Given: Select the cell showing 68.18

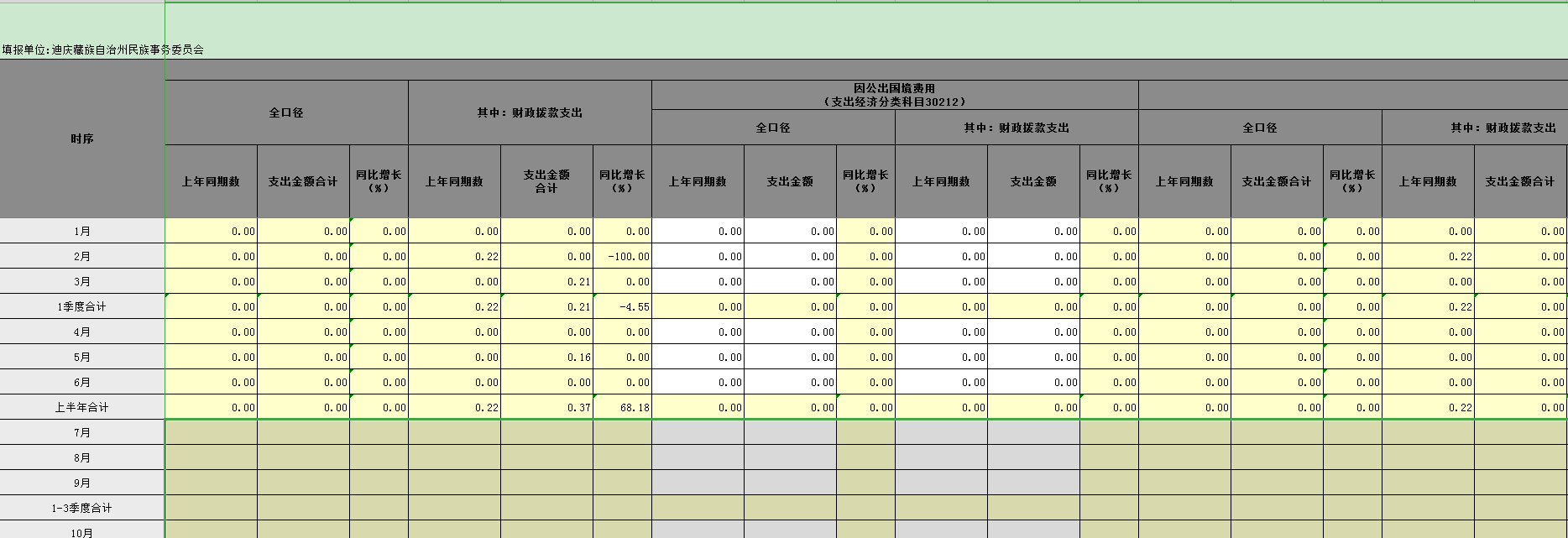Looking at the screenshot, I should [622, 407].
